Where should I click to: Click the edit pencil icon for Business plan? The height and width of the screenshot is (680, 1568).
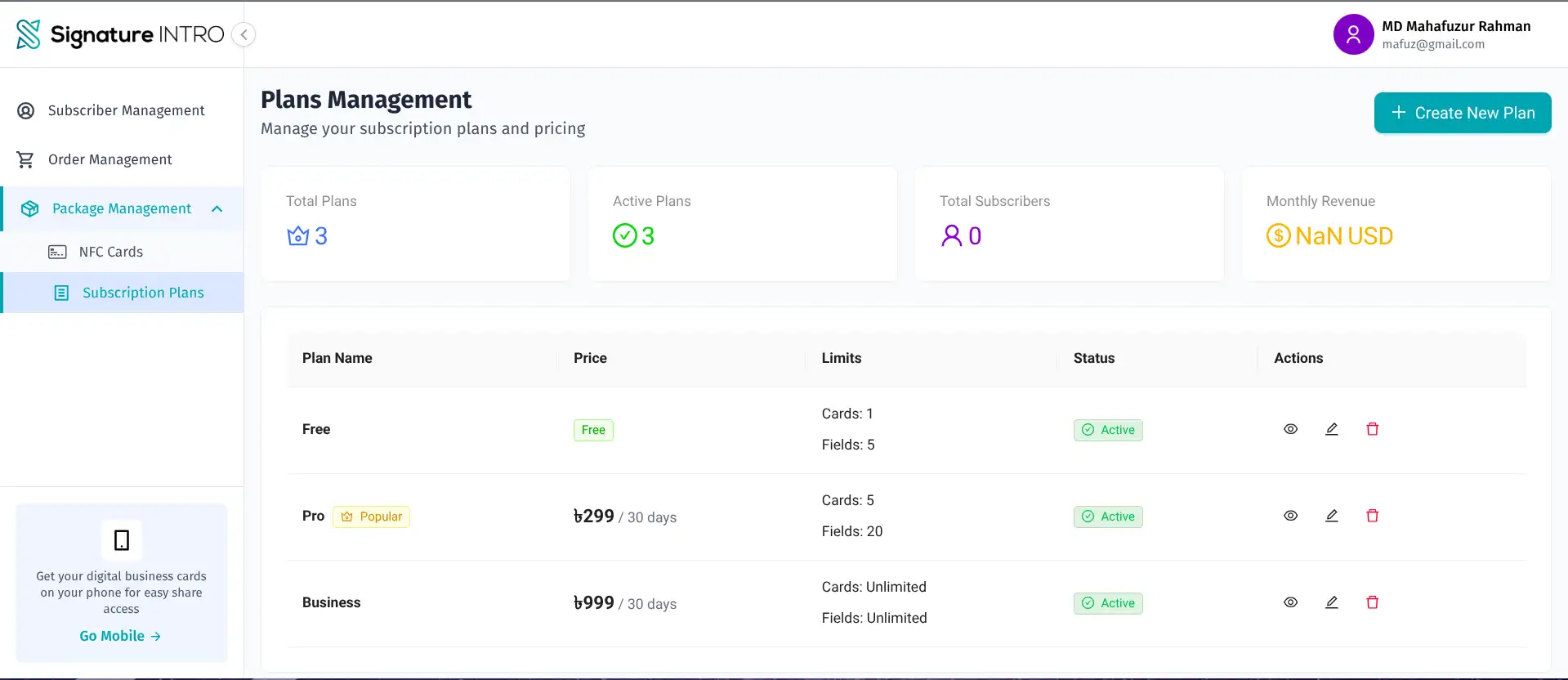[1331, 602]
